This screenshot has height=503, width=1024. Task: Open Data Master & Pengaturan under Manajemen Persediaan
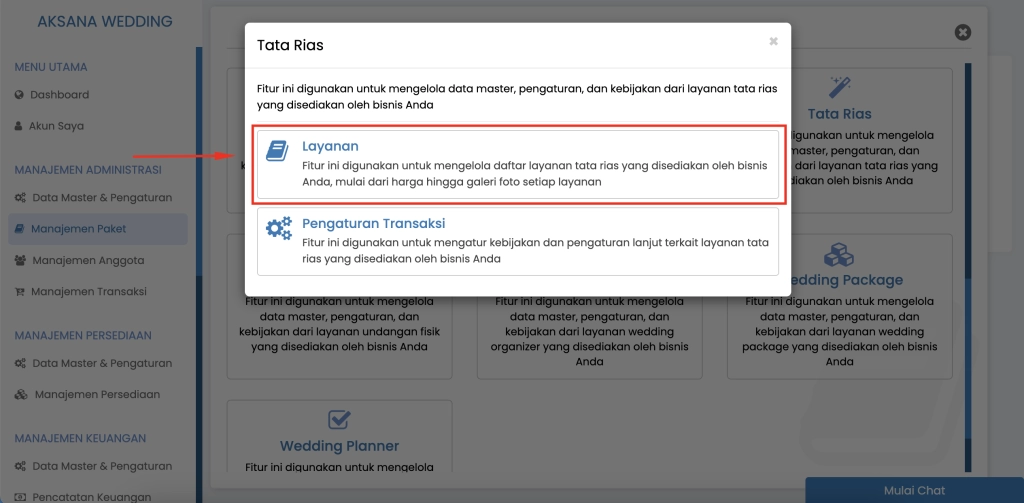pos(103,363)
